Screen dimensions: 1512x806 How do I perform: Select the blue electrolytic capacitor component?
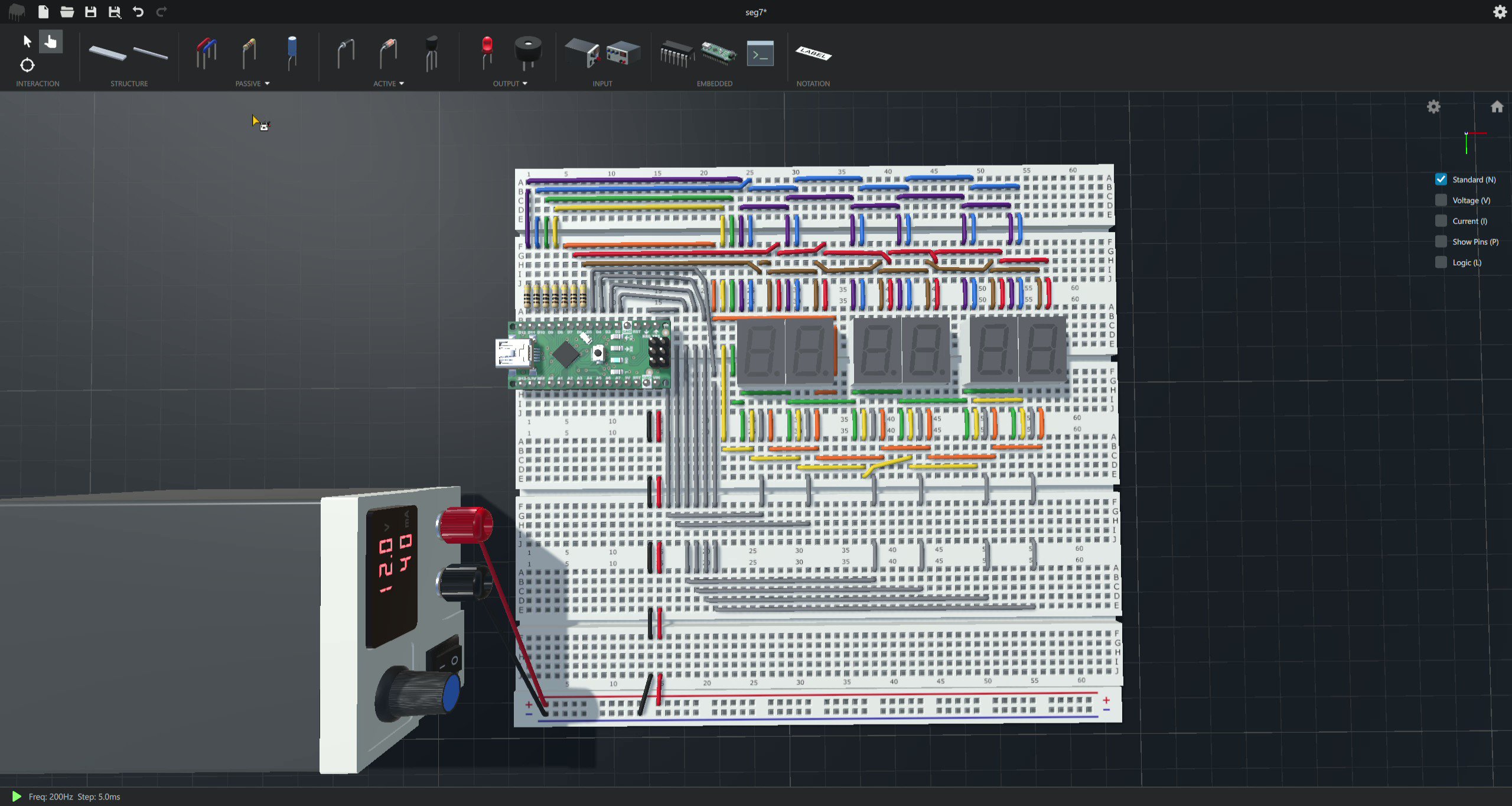point(292,53)
